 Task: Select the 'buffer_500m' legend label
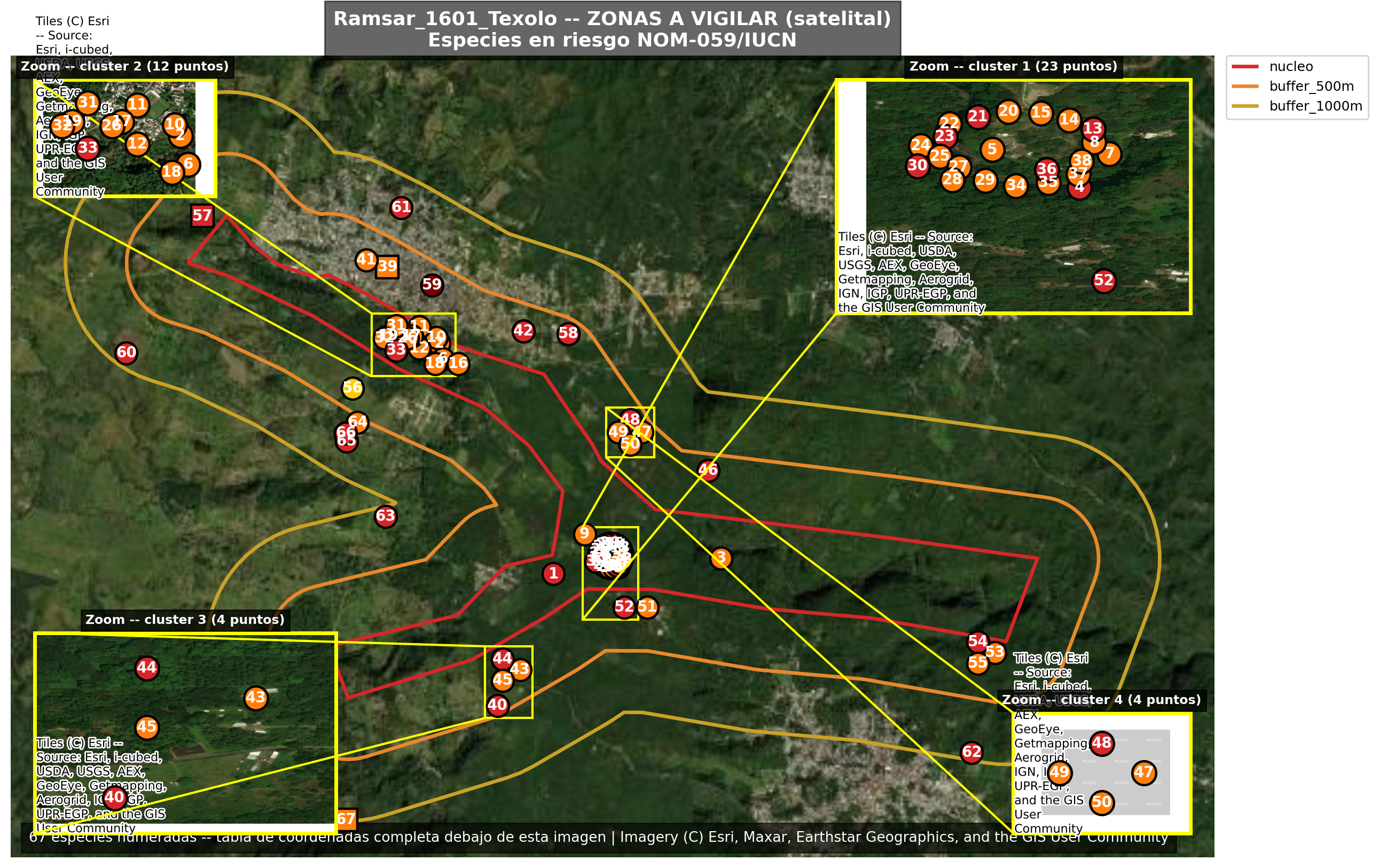1311,87
